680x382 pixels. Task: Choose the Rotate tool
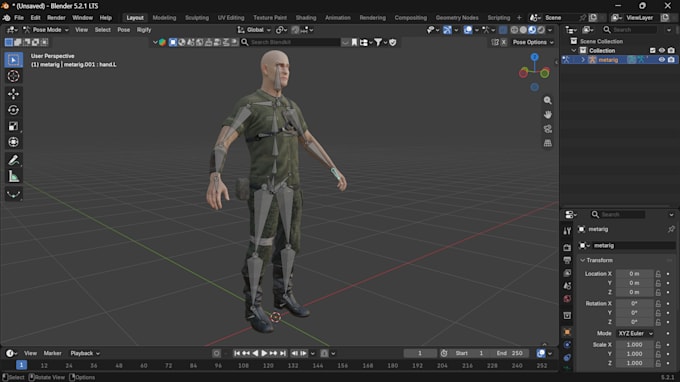[13, 110]
